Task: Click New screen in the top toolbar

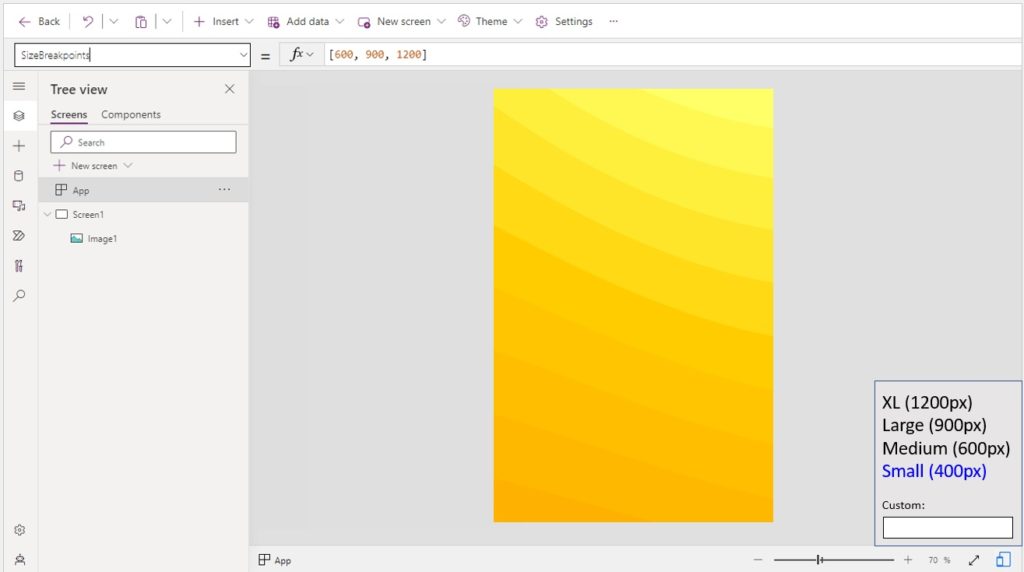Action: [x=394, y=22]
